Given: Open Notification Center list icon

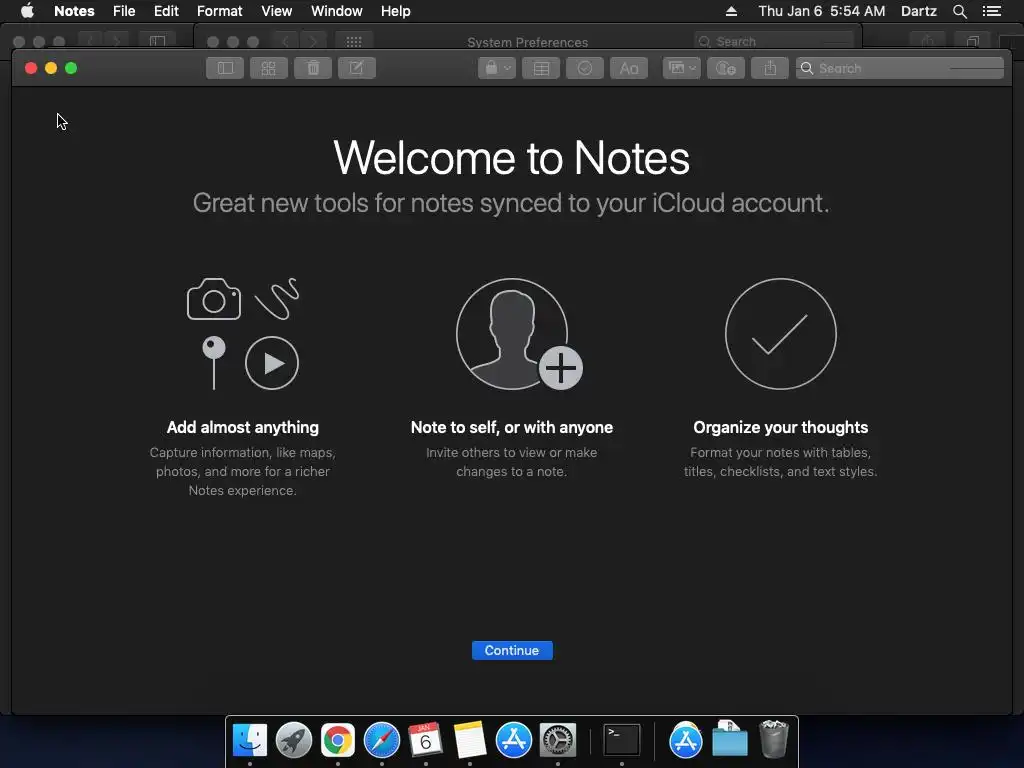Looking at the screenshot, I should [992, 11].
